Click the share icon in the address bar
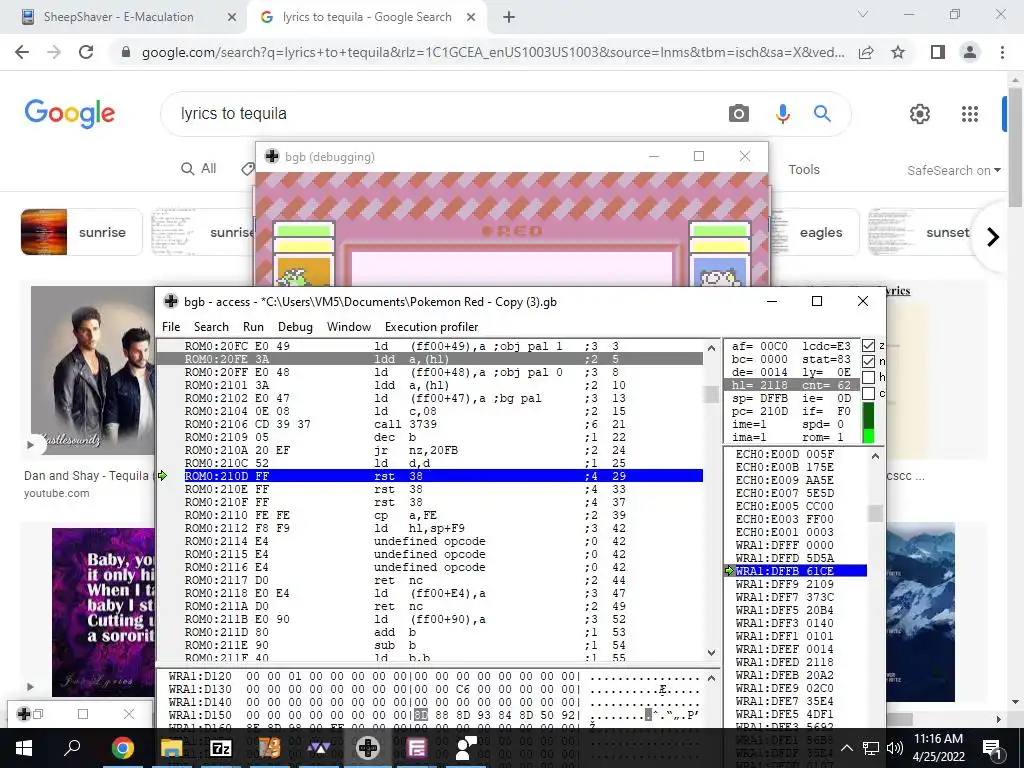 (866, 52)
